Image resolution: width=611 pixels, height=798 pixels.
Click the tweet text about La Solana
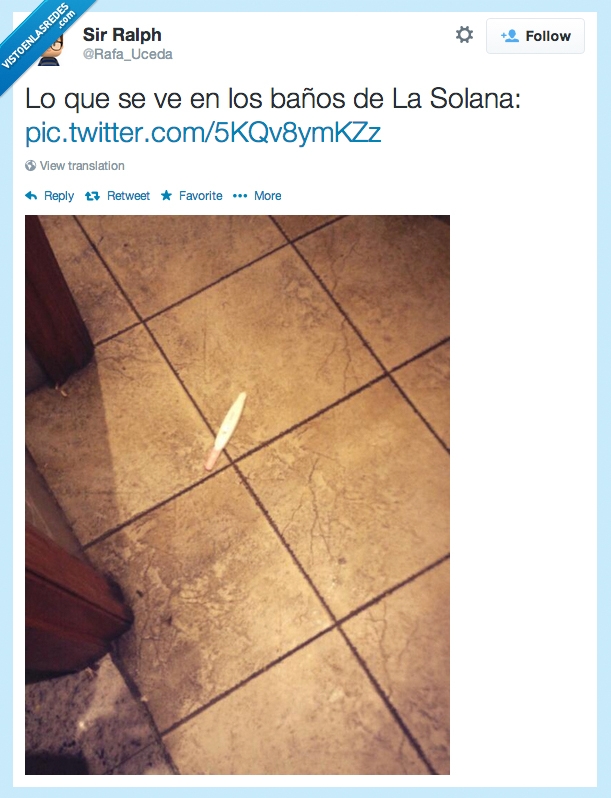[x=273, y=99]
